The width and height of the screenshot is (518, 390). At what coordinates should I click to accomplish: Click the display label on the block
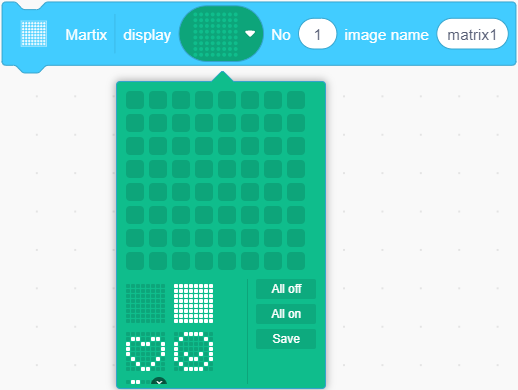tap(147, 35)
